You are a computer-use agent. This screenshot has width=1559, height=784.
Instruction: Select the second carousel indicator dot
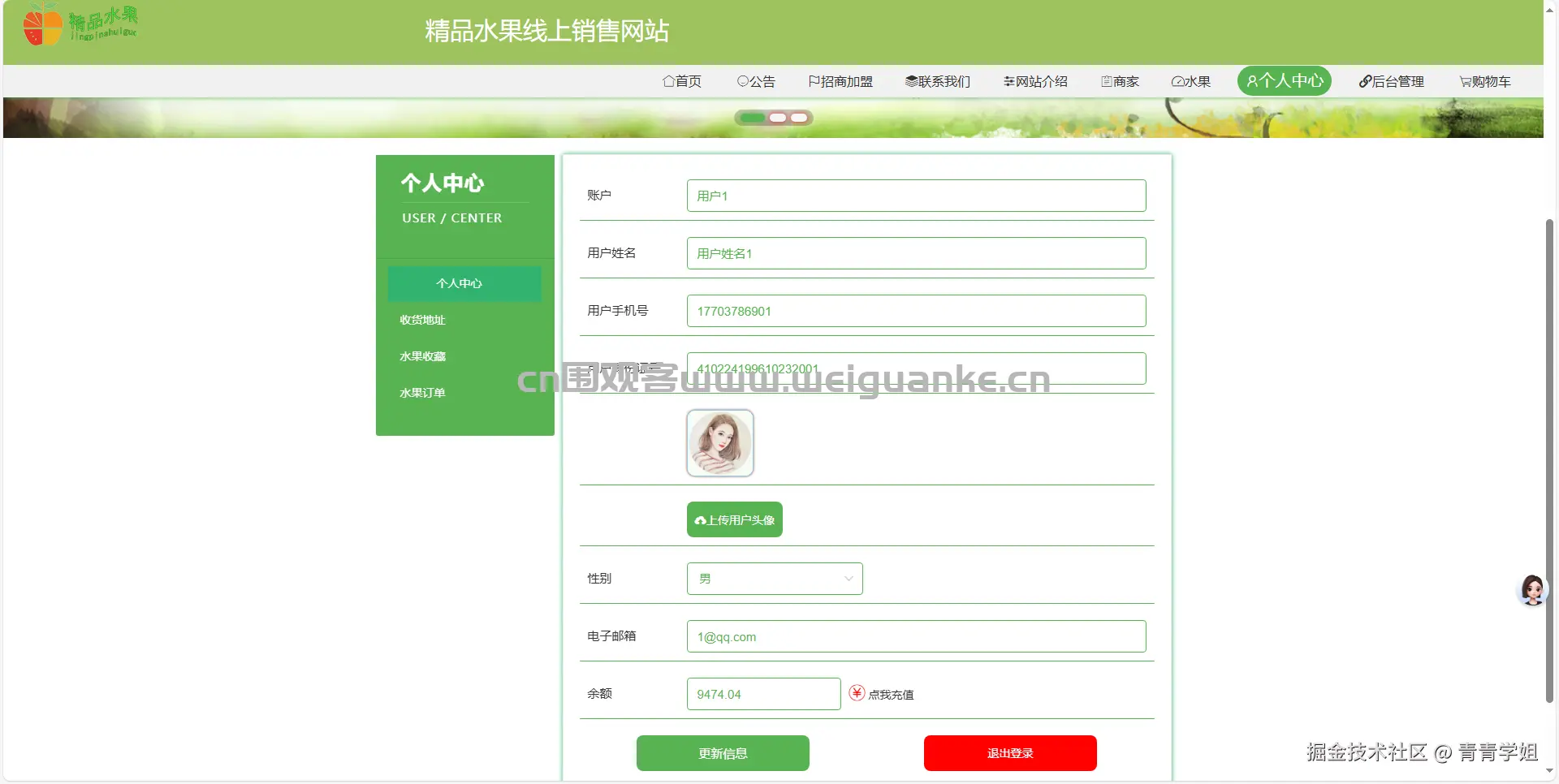click(777, 118)
